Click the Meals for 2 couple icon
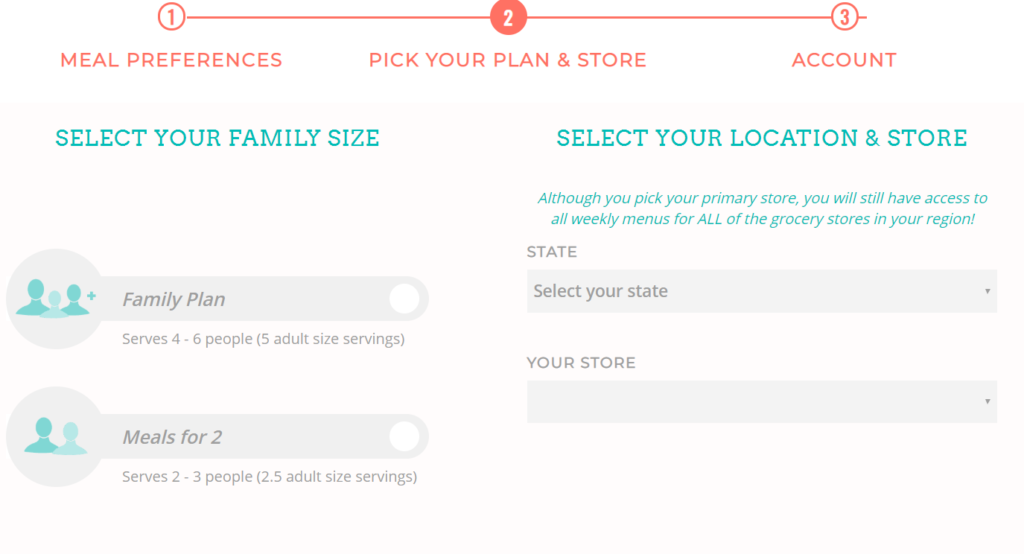This screenshot has width=1024, height=554. click(55, 436)
